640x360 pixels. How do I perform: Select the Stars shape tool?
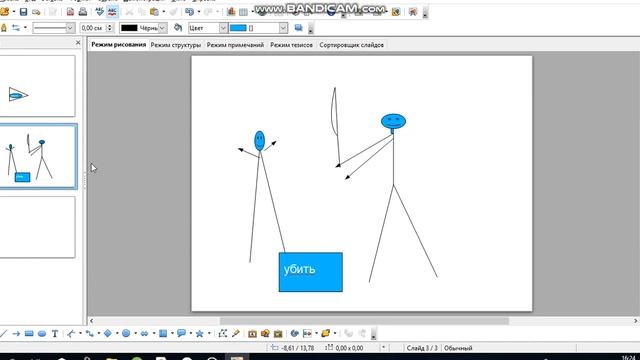pos(200,334)
